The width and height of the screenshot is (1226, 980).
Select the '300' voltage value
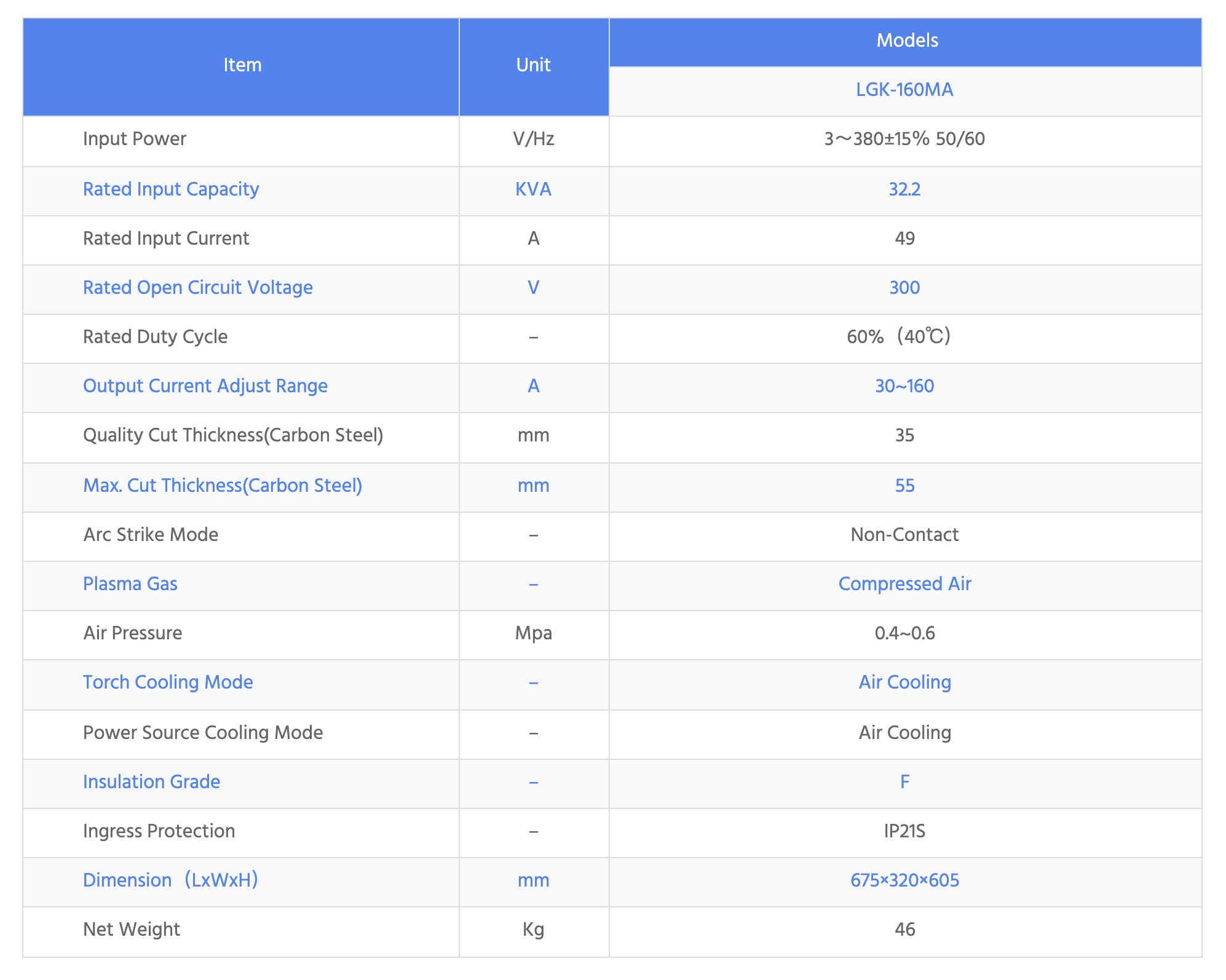point(904,288)
